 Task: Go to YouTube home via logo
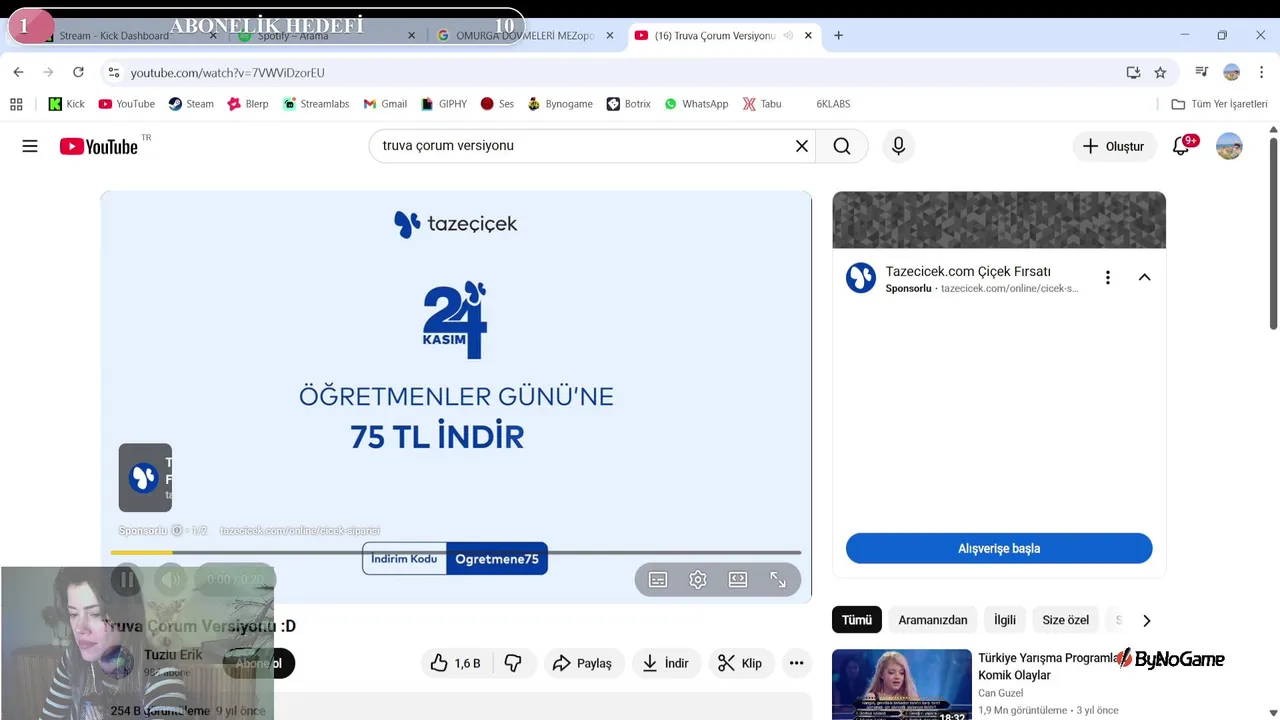pyautogui.click(x=99, y=147)
